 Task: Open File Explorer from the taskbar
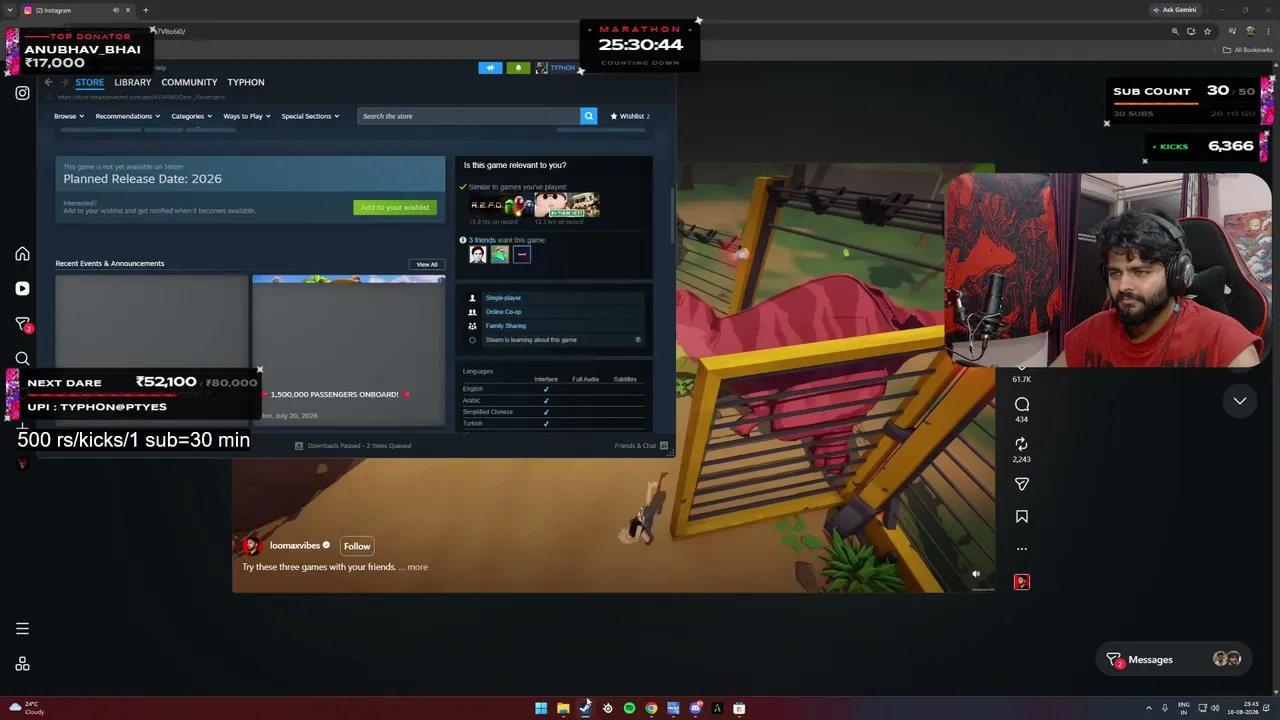[563, 708]
